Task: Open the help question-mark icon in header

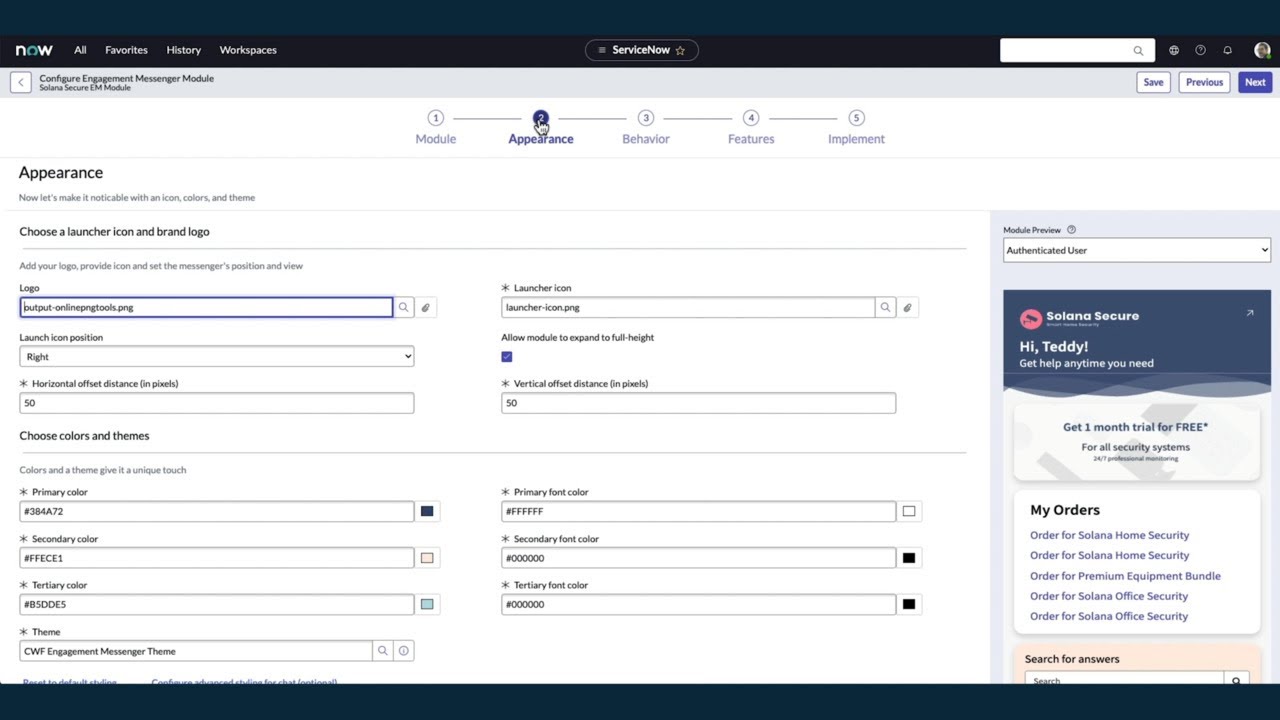Action: pos(1200,50)
